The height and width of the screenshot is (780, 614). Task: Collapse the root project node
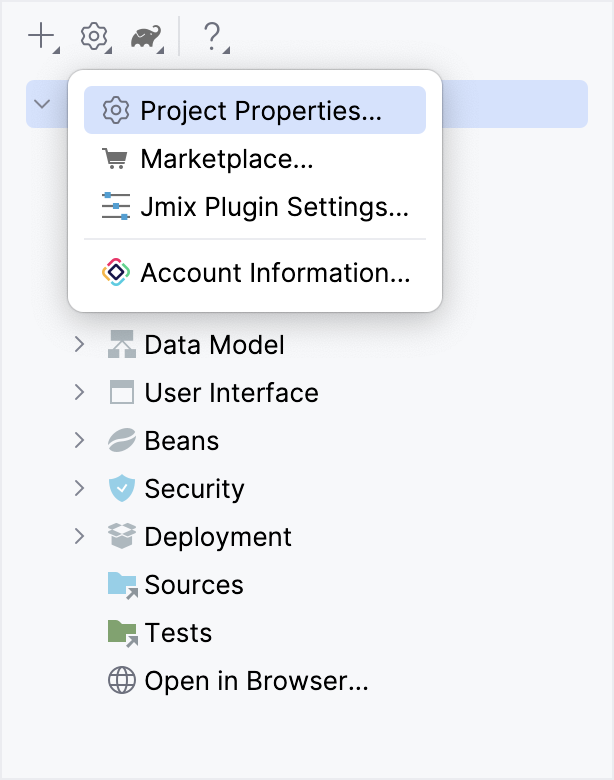42,103
